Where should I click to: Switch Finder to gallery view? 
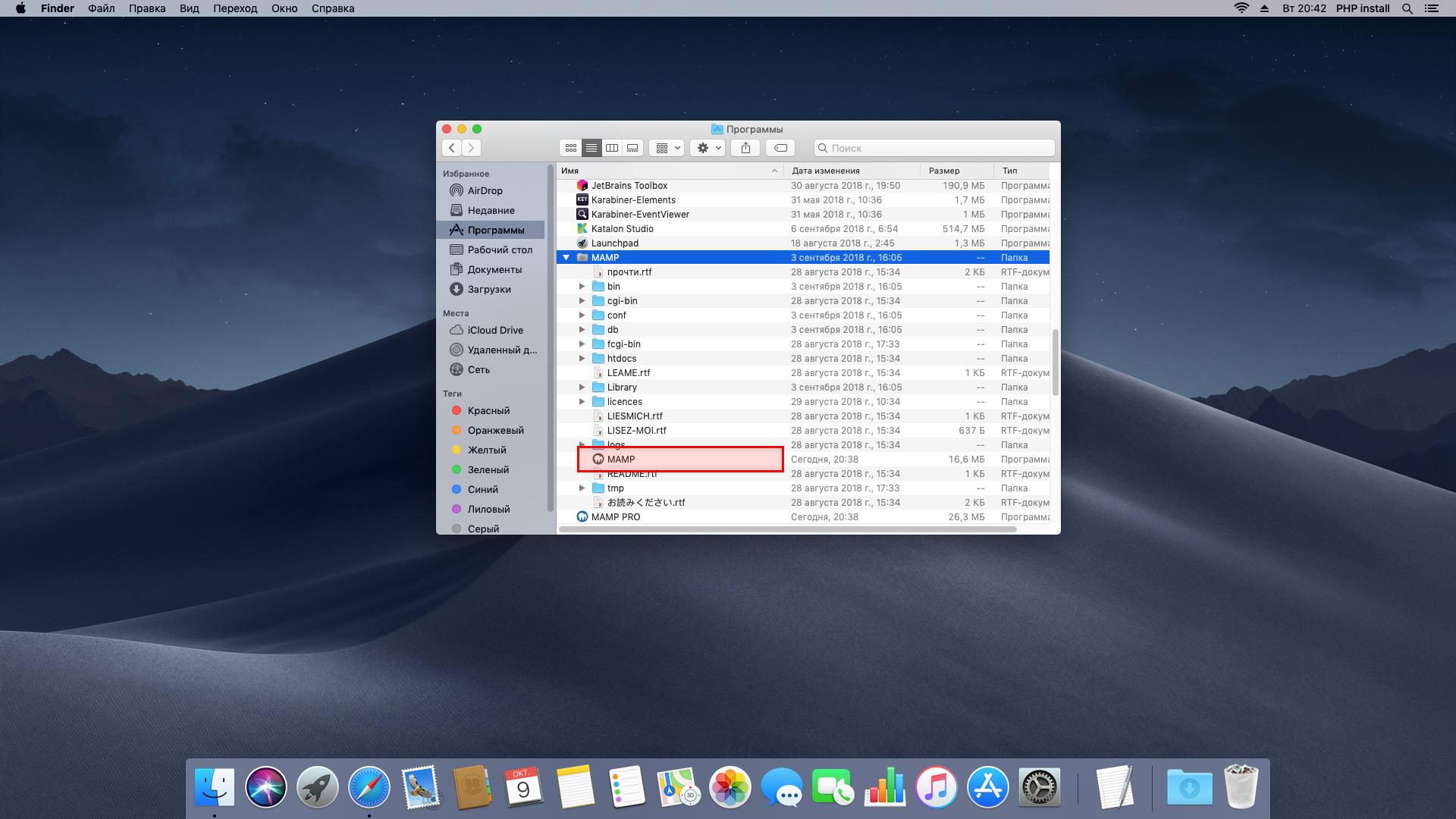pos(632,148)
